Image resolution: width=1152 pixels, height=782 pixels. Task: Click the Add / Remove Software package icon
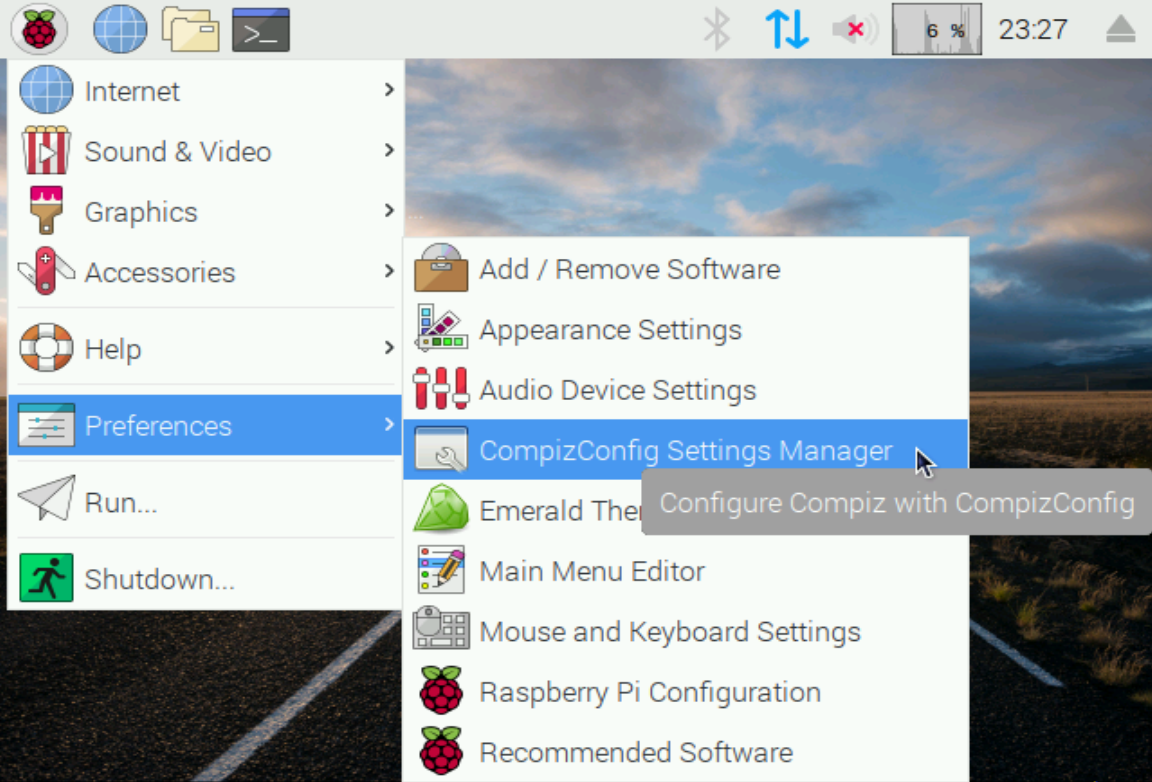(441, 268)
